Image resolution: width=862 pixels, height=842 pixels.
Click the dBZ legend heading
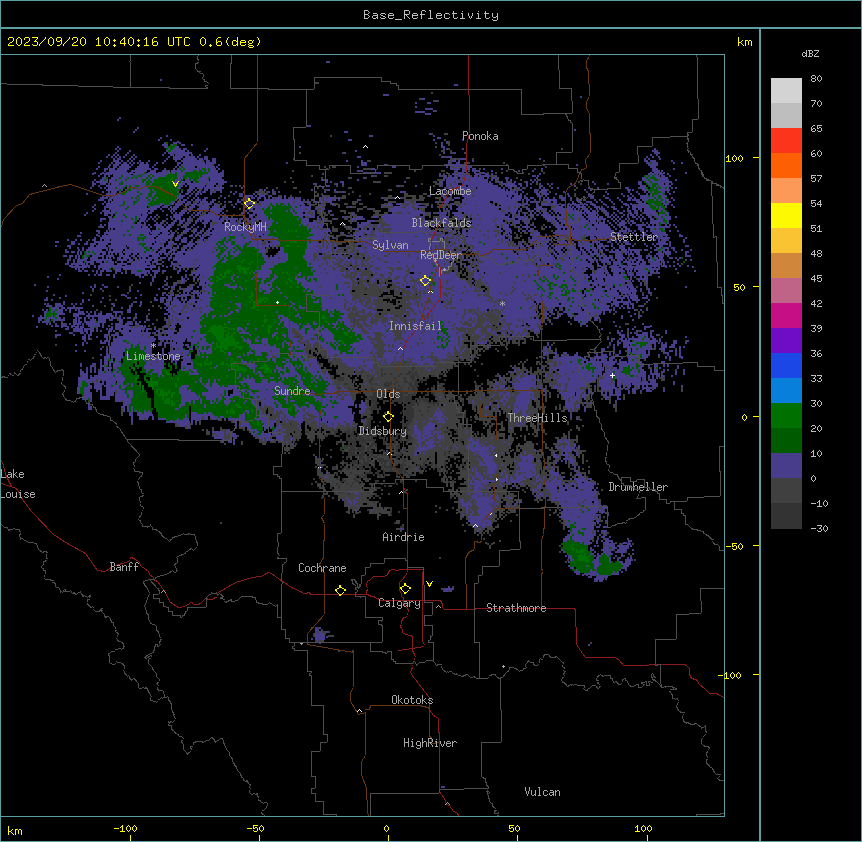point(810,53)
